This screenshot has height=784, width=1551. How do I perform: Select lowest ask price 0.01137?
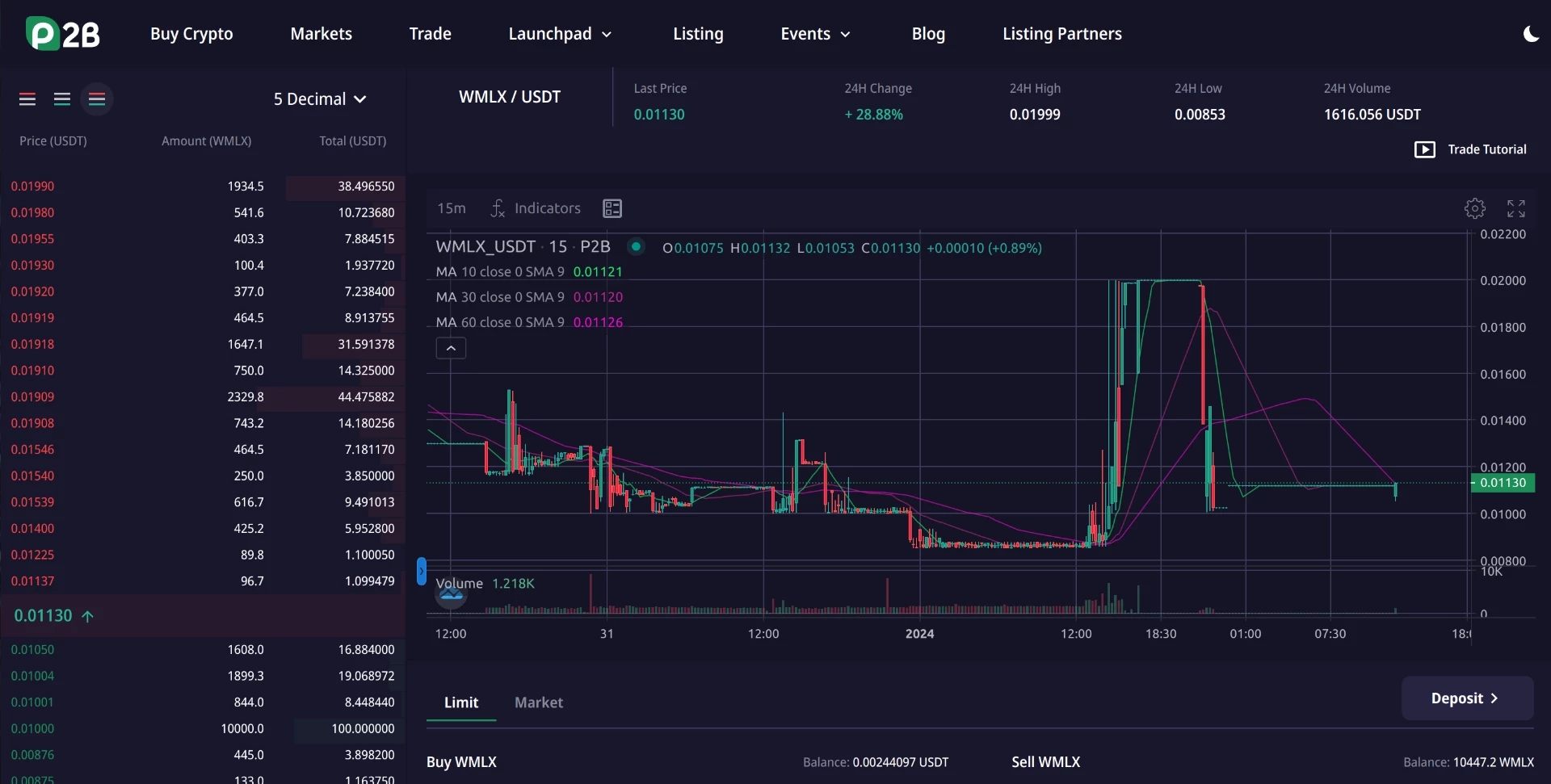pos(203,581)
